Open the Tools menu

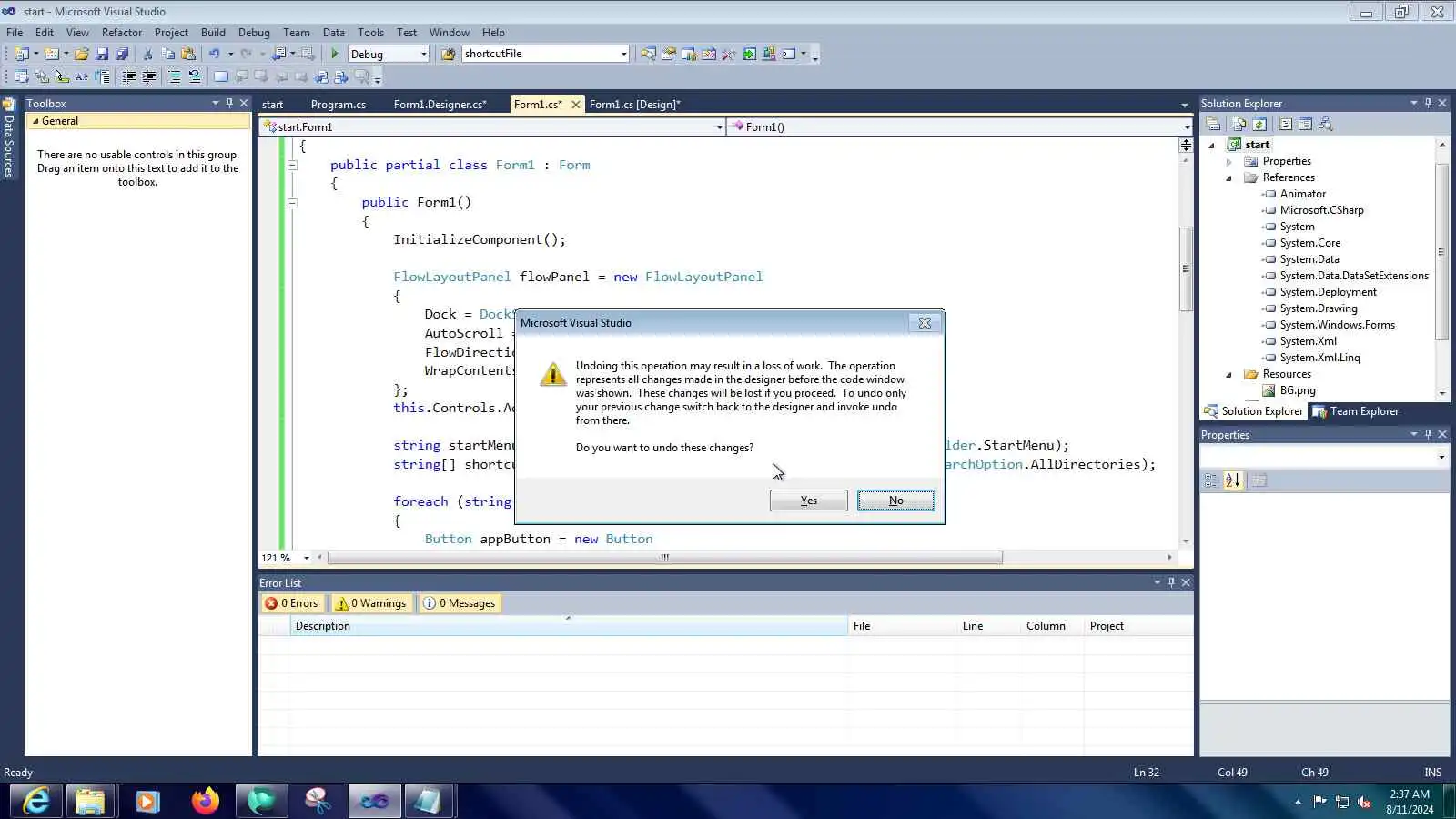coord(370,33)
